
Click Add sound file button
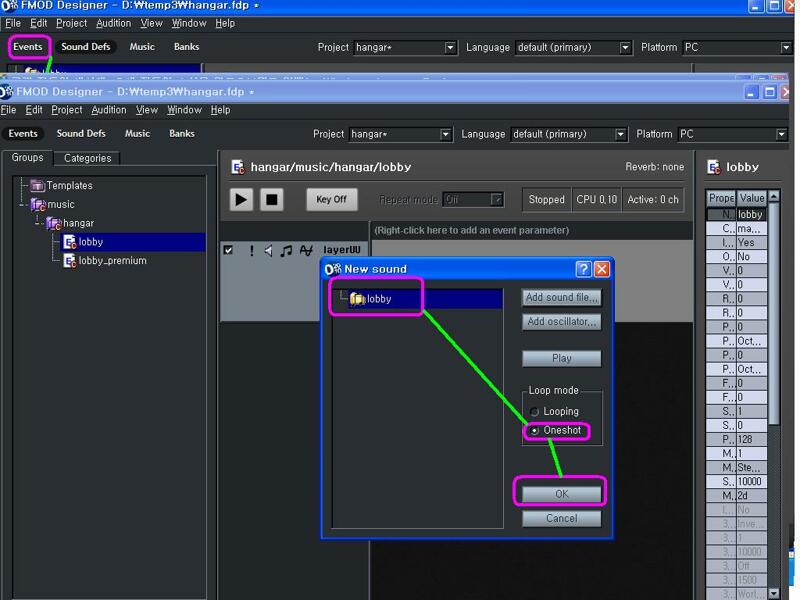coord(562,297)
